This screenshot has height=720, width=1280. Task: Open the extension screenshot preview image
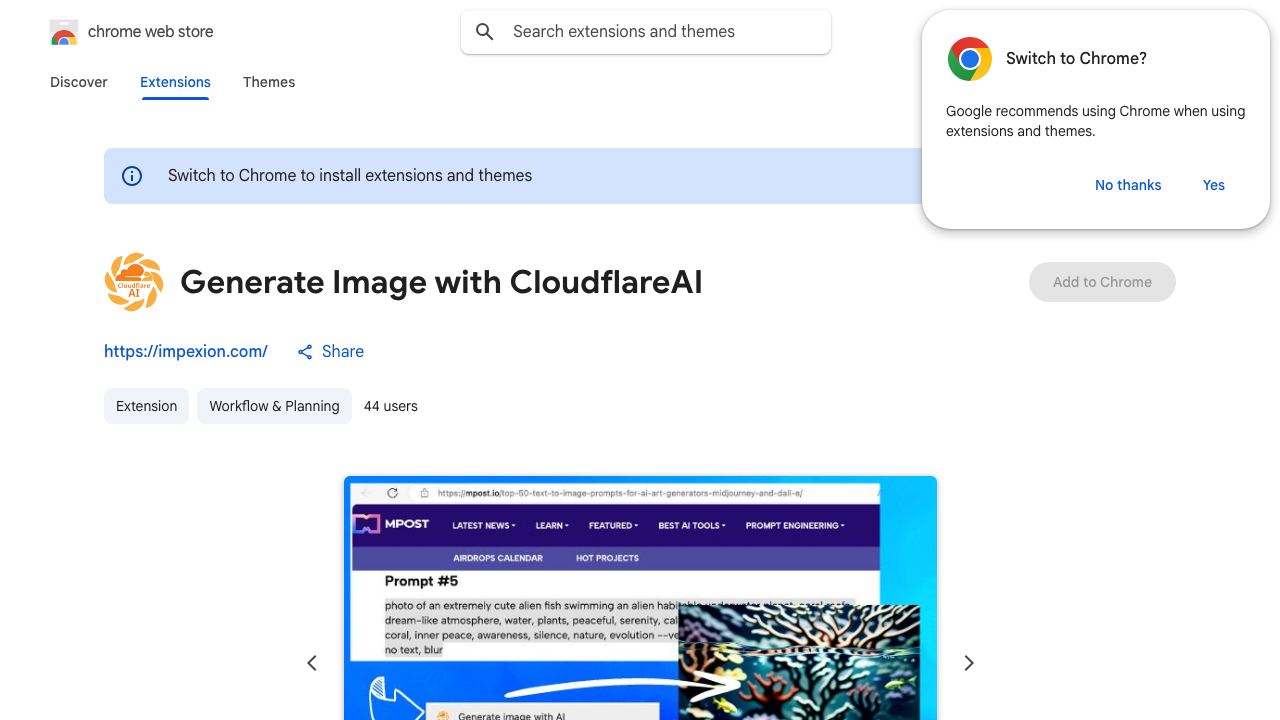point(640,598)
